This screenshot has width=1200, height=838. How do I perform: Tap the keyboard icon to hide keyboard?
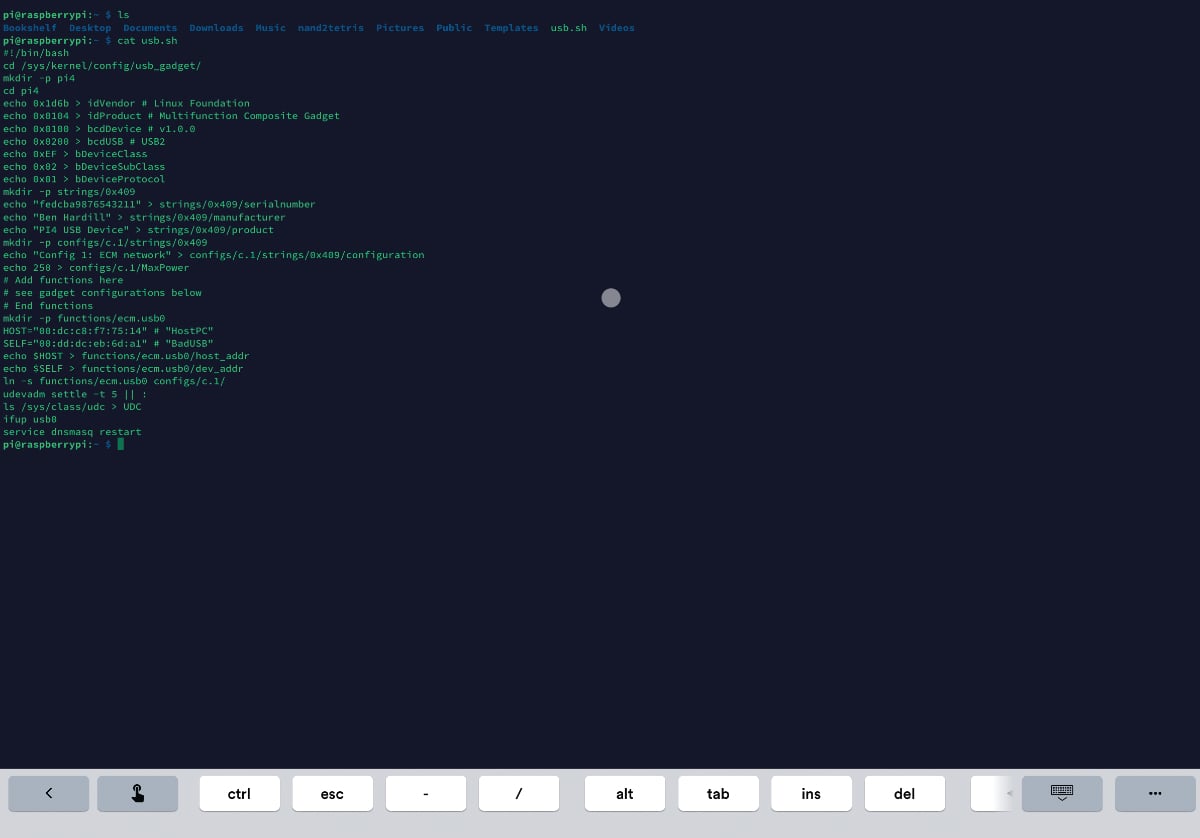point(1061,793)
